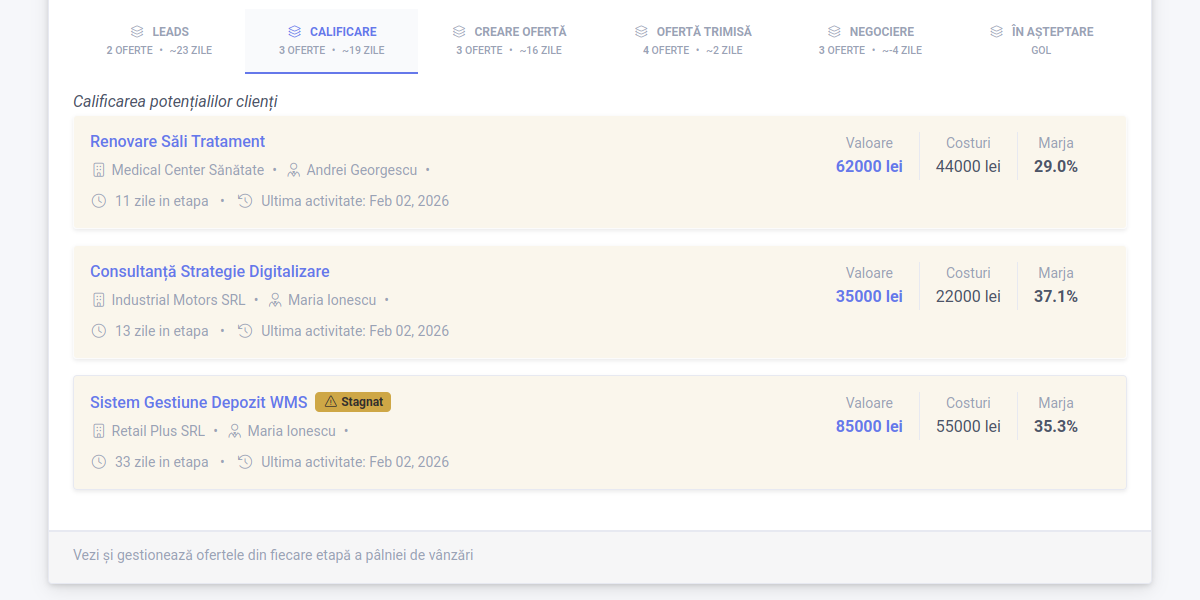Open the Leads pipeline tab

tap(159, 40)
